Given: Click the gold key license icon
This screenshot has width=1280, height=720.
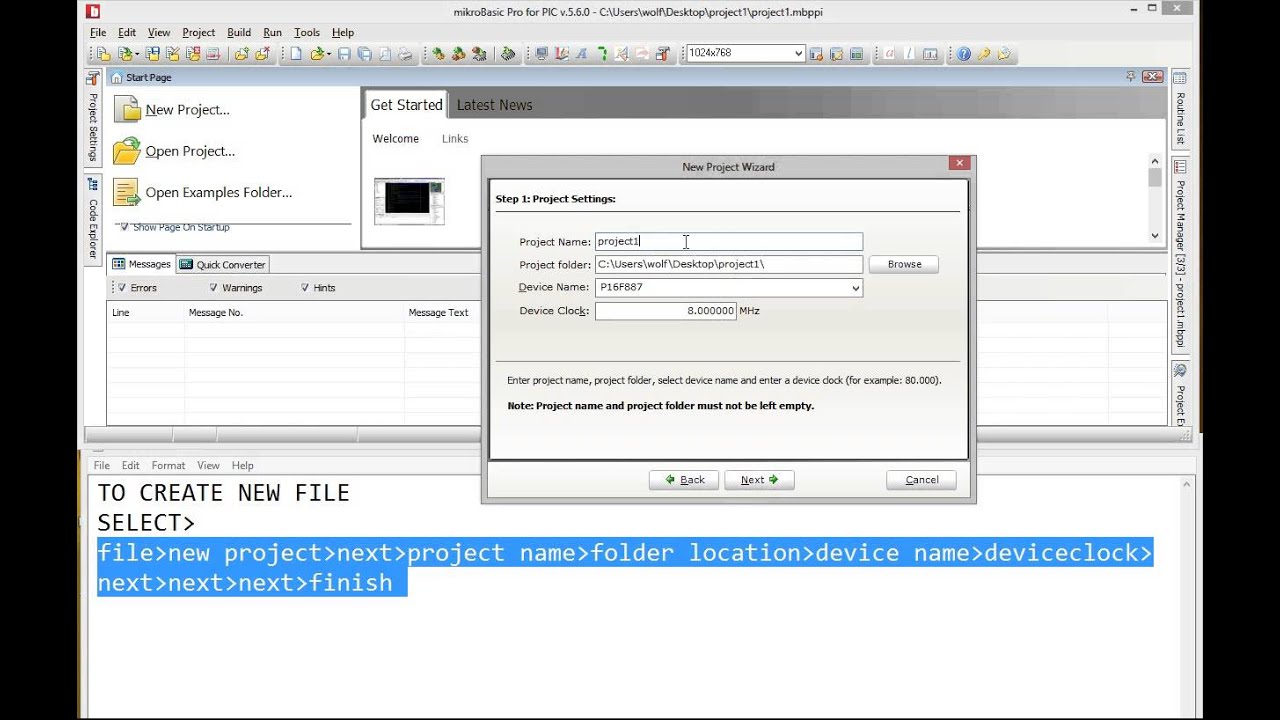Looking at the screenshot, I should [x=984, y=54].
